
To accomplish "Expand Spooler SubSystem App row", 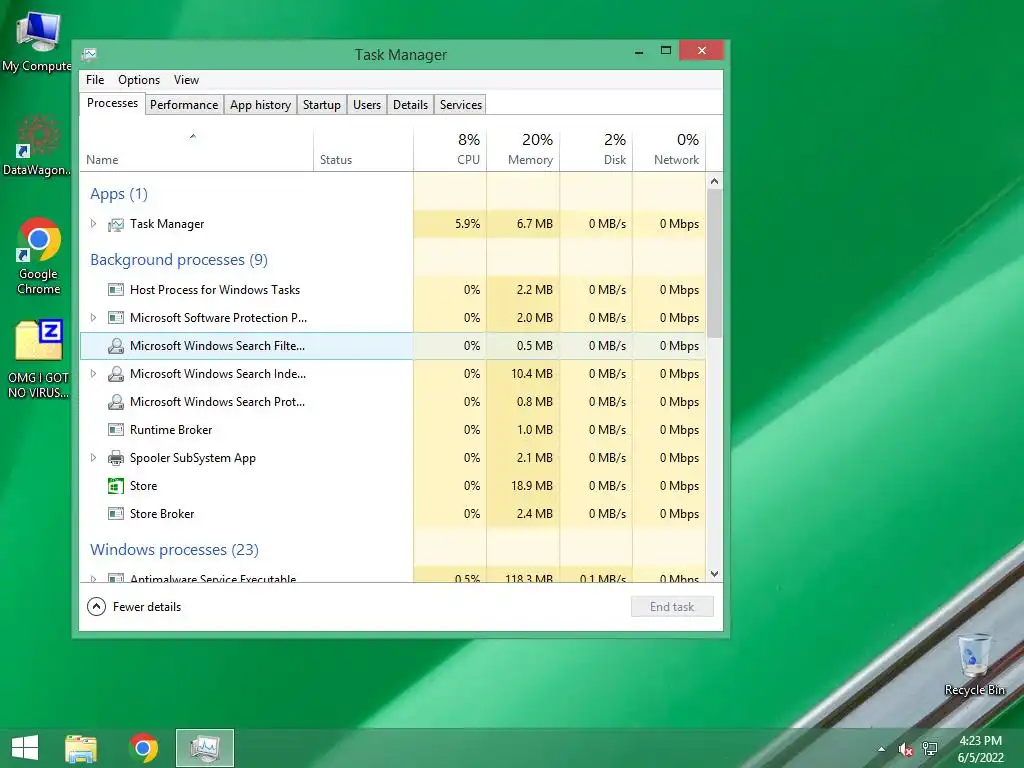I will [x=93, y=458].
